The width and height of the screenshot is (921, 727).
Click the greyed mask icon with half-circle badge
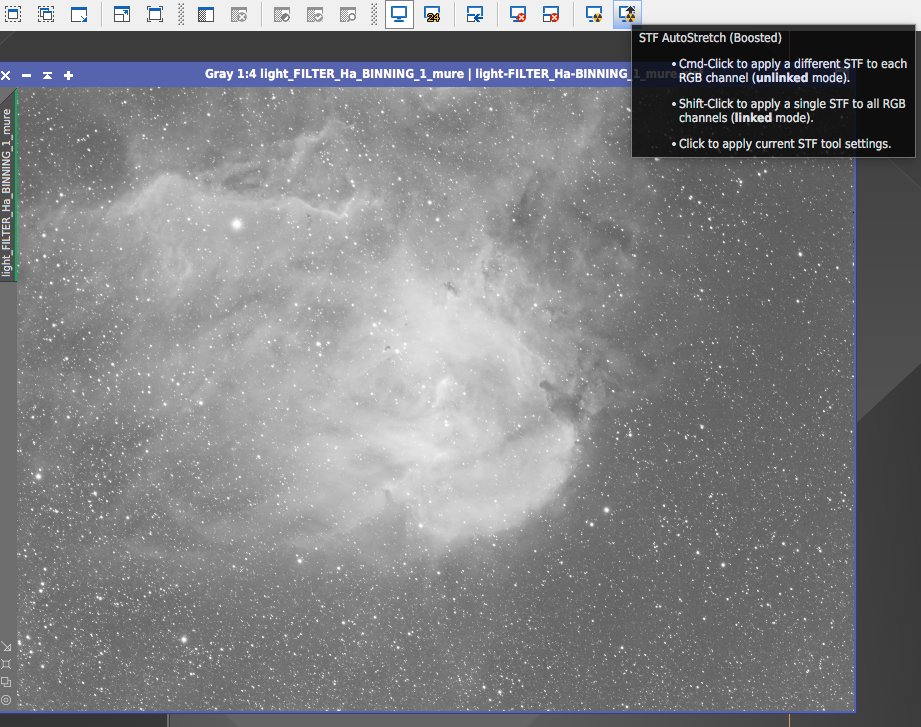(282, 14)
